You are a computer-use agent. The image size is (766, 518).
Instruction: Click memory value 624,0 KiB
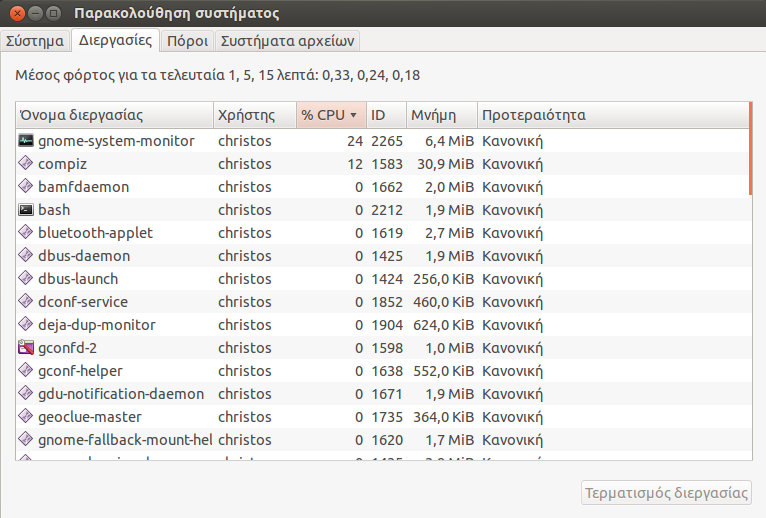click(x=444, y=324)
